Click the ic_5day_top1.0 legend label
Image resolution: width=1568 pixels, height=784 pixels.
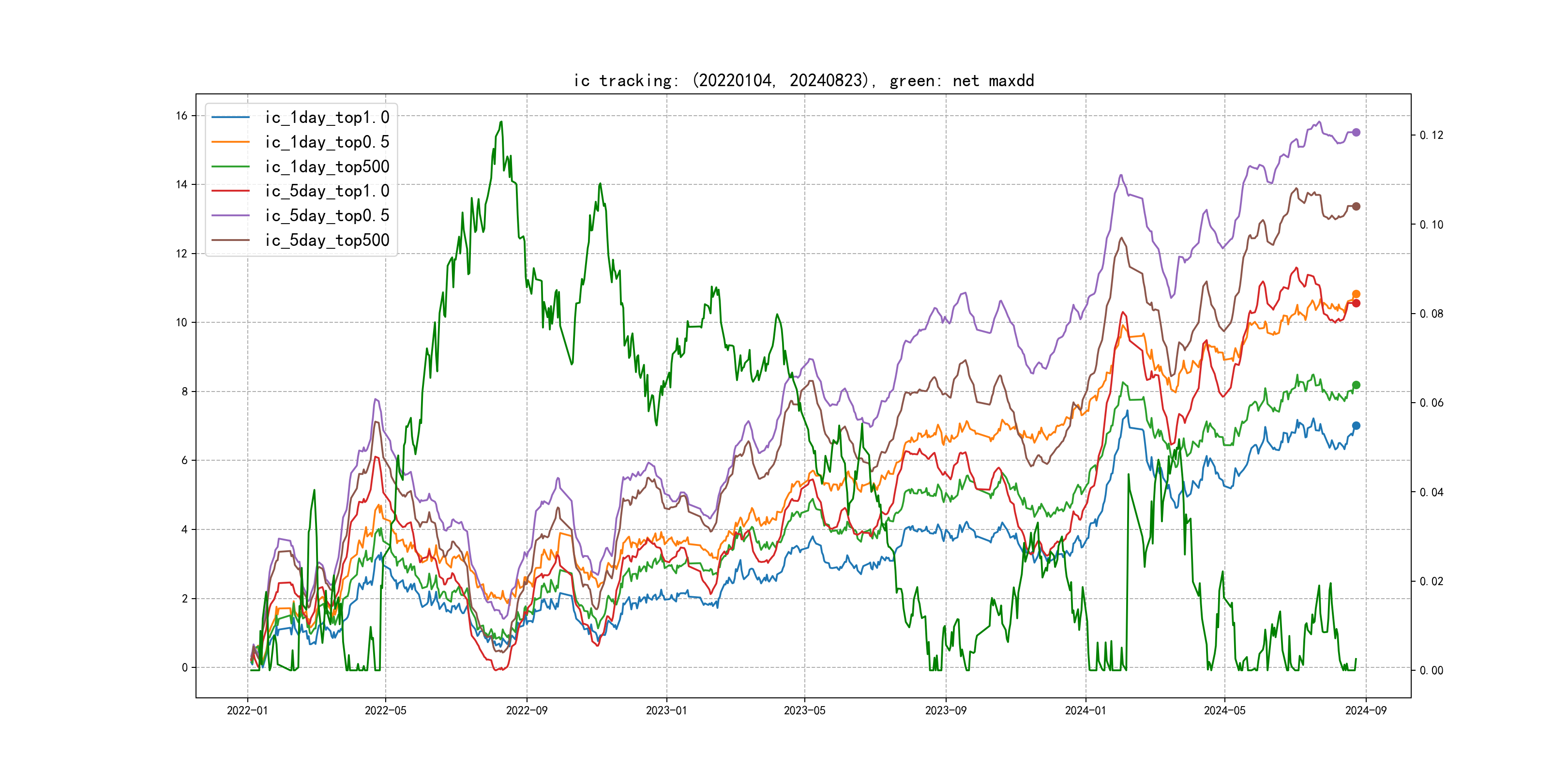[x=327, y=191]
